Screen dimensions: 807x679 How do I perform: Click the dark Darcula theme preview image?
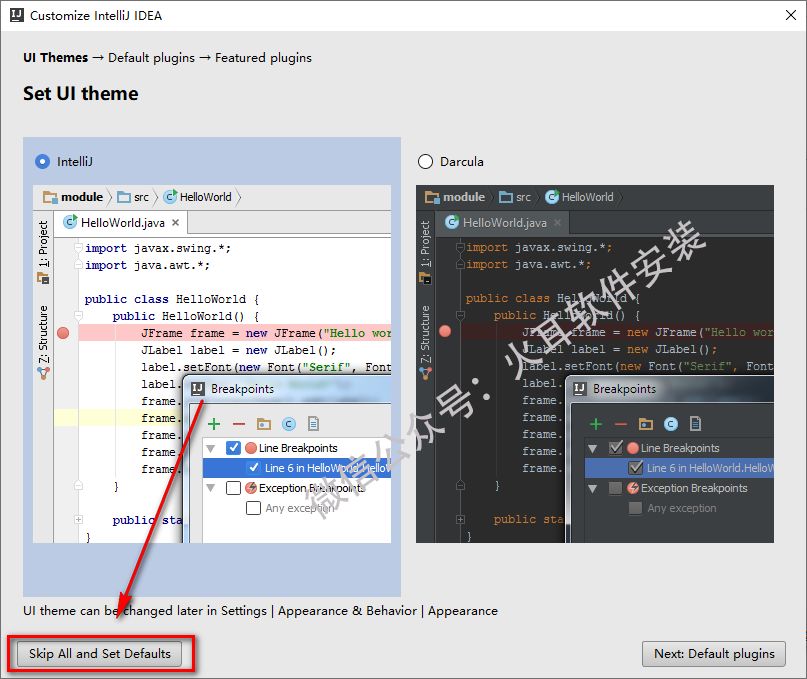[x=594, y=363]
